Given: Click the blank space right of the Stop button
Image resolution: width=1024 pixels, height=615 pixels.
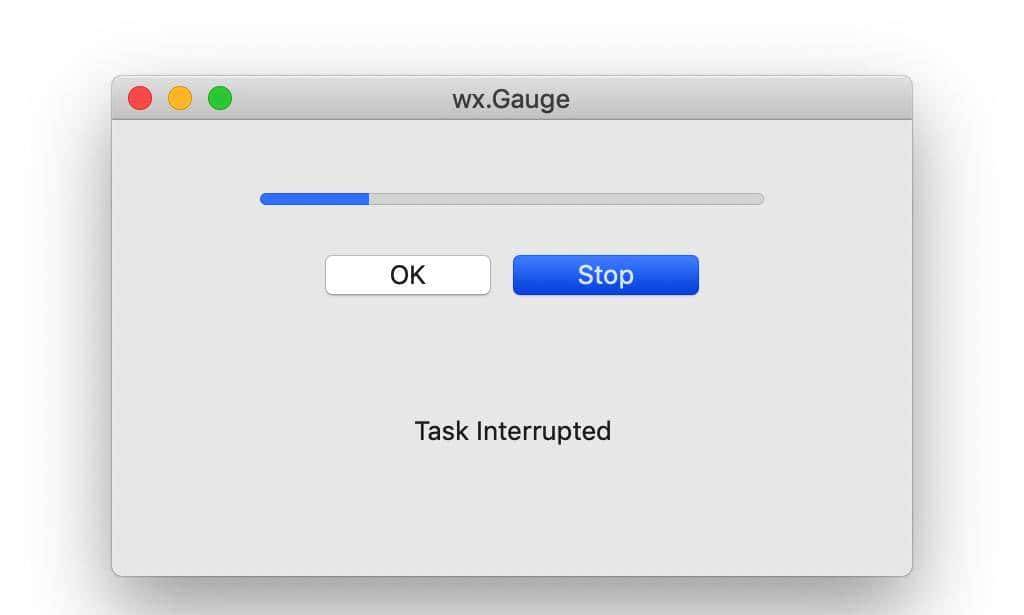Looking at the screenshot, I should [800, 275].
